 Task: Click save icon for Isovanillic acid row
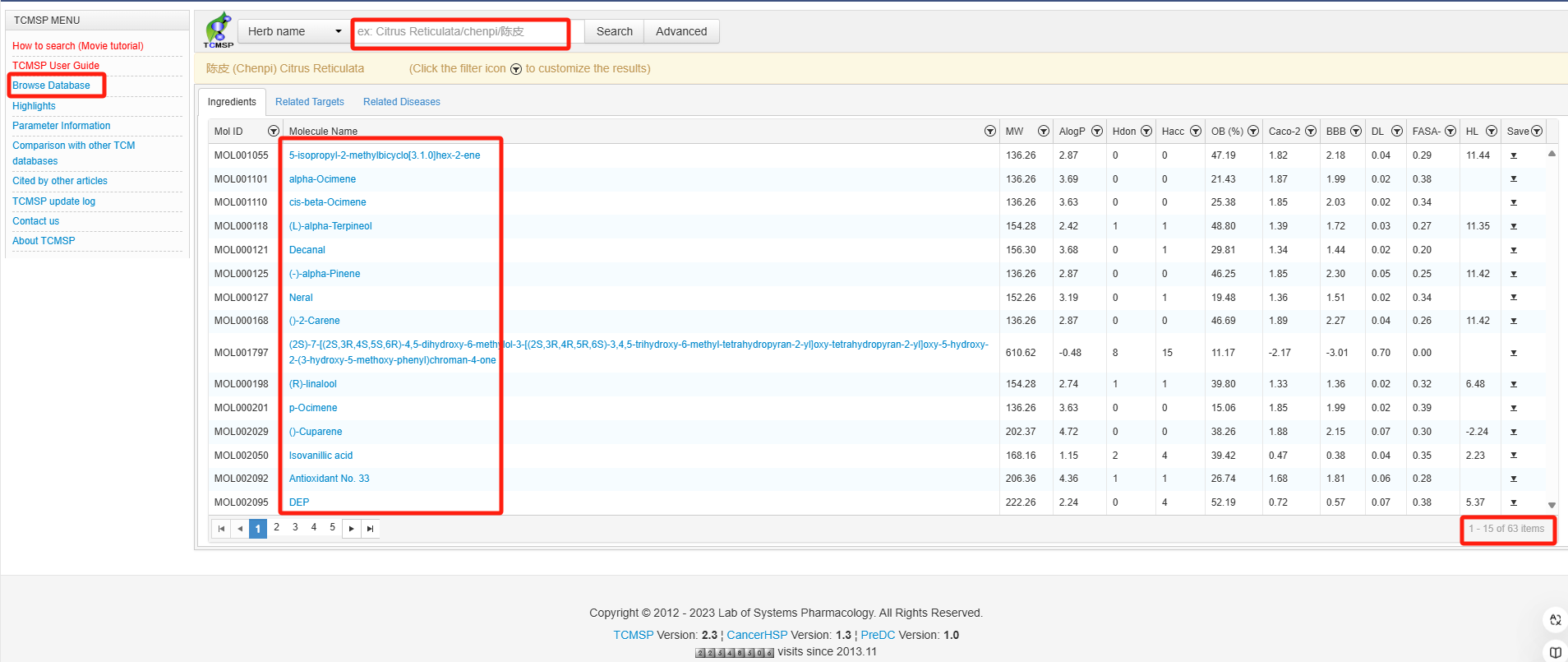click(1514, 455)
